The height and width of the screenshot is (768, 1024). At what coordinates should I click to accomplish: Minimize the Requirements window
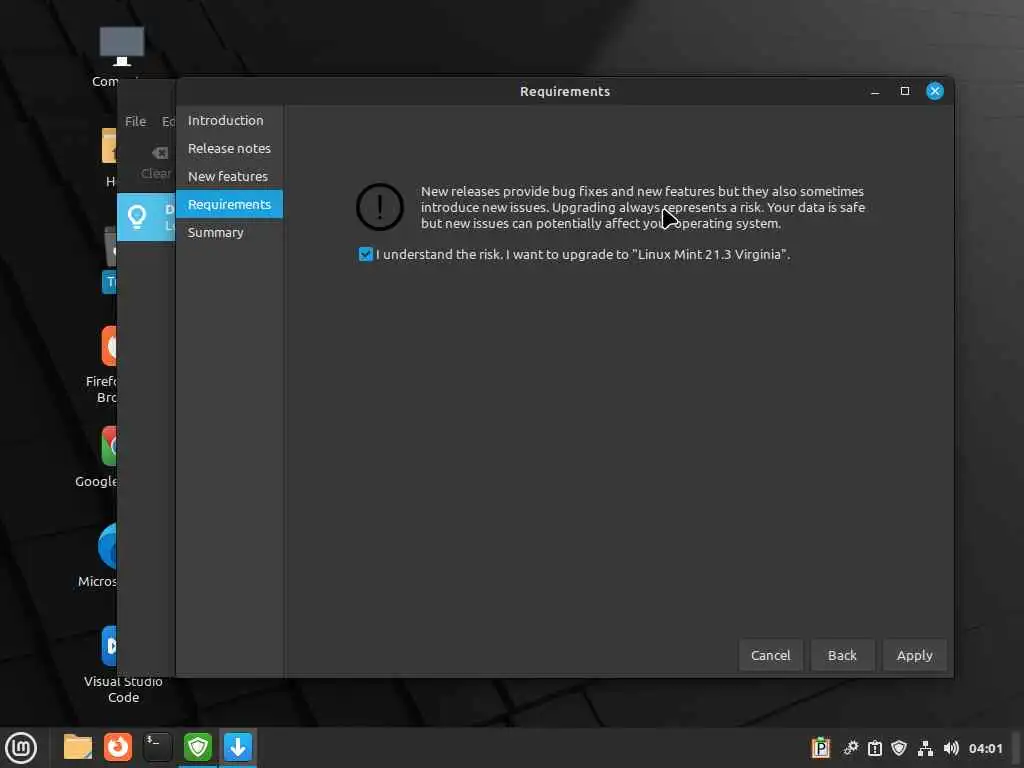(x=875, y=91)
